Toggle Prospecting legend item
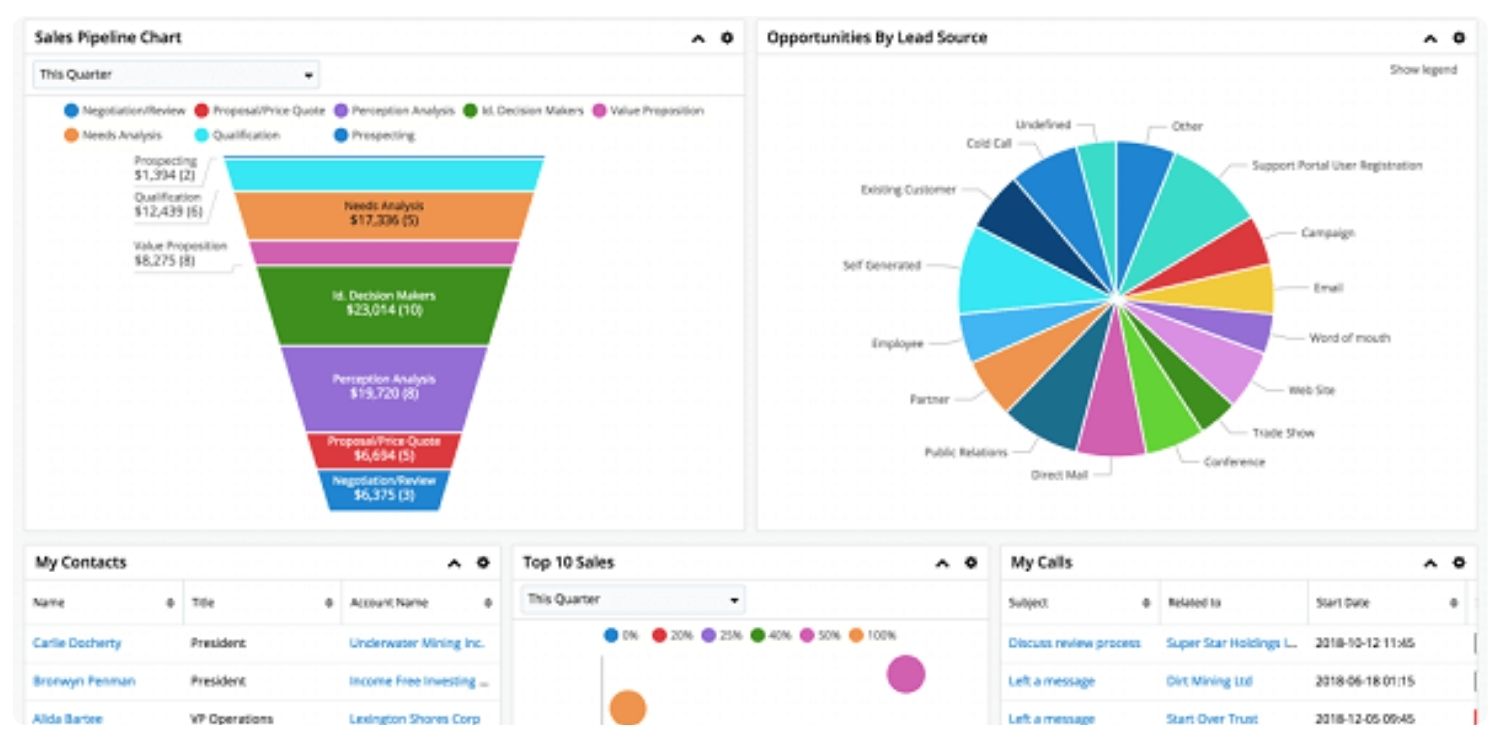 (375, 135)
